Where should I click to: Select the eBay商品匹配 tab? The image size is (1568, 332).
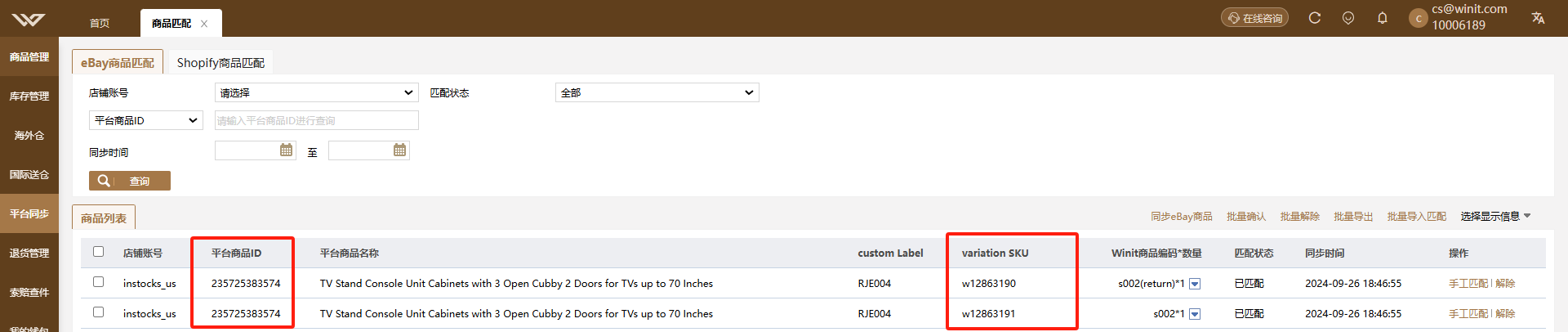coord(118,62)
